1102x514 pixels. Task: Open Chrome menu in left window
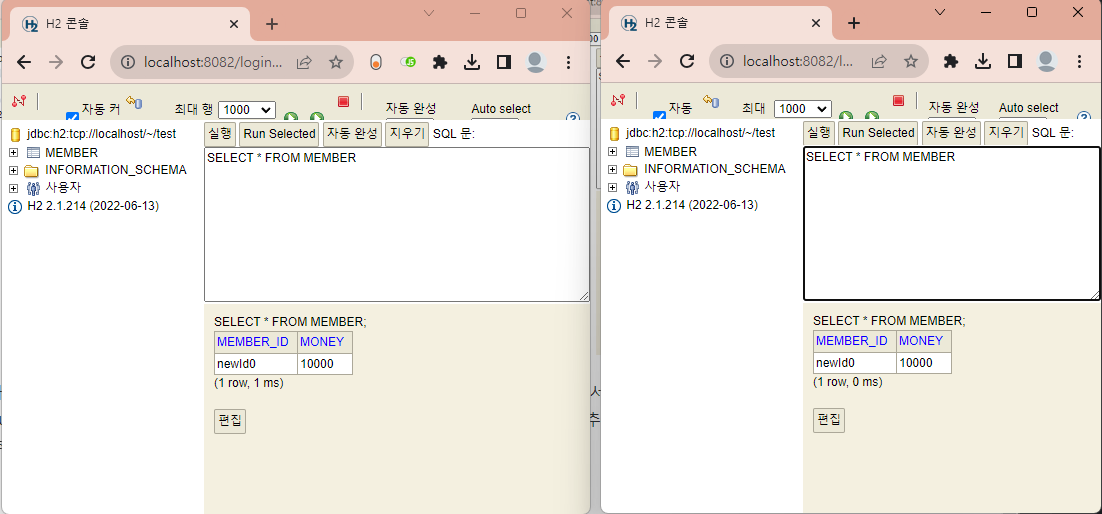coord(569,63)
